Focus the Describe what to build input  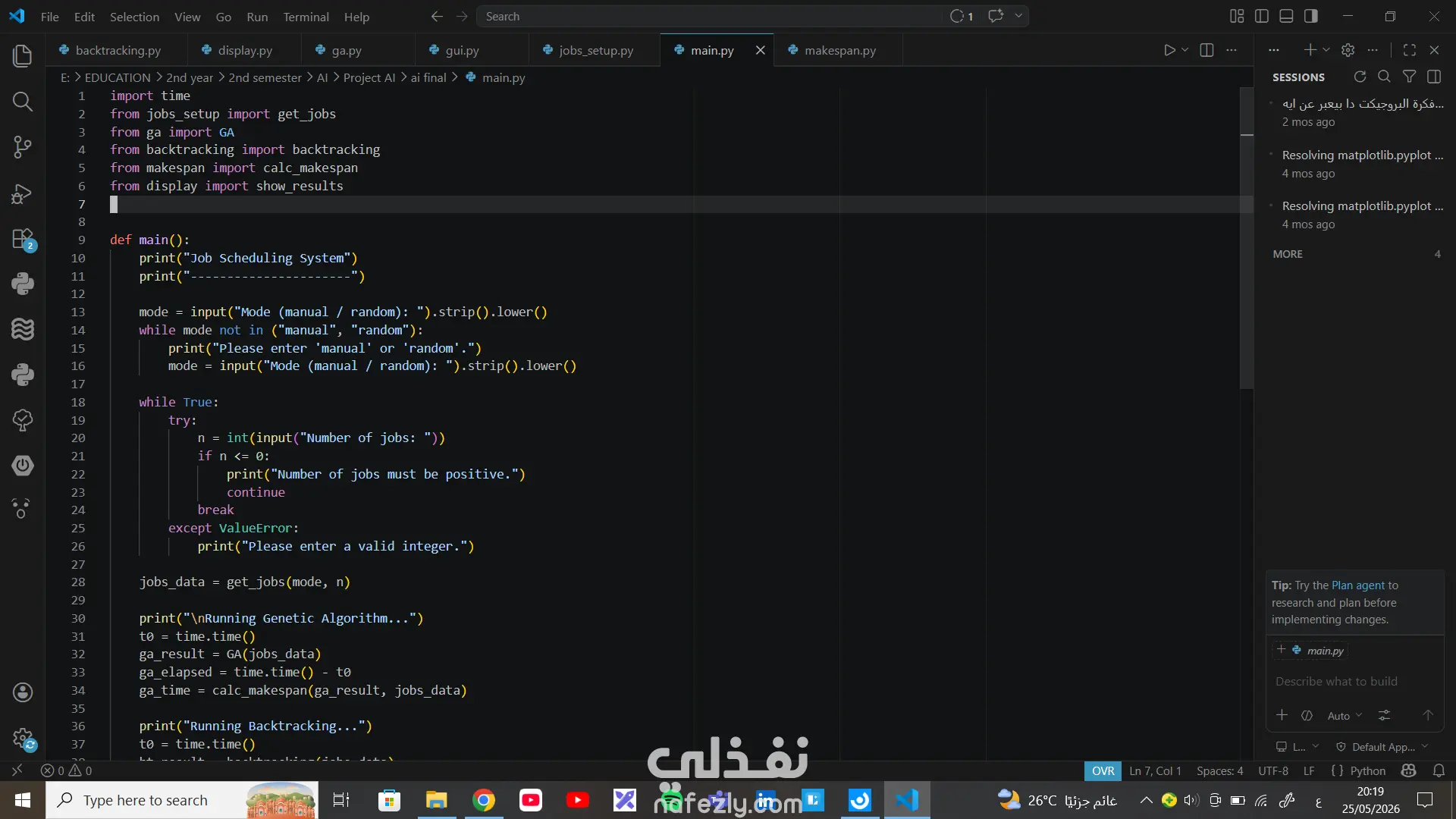(x=1354, y=681)
